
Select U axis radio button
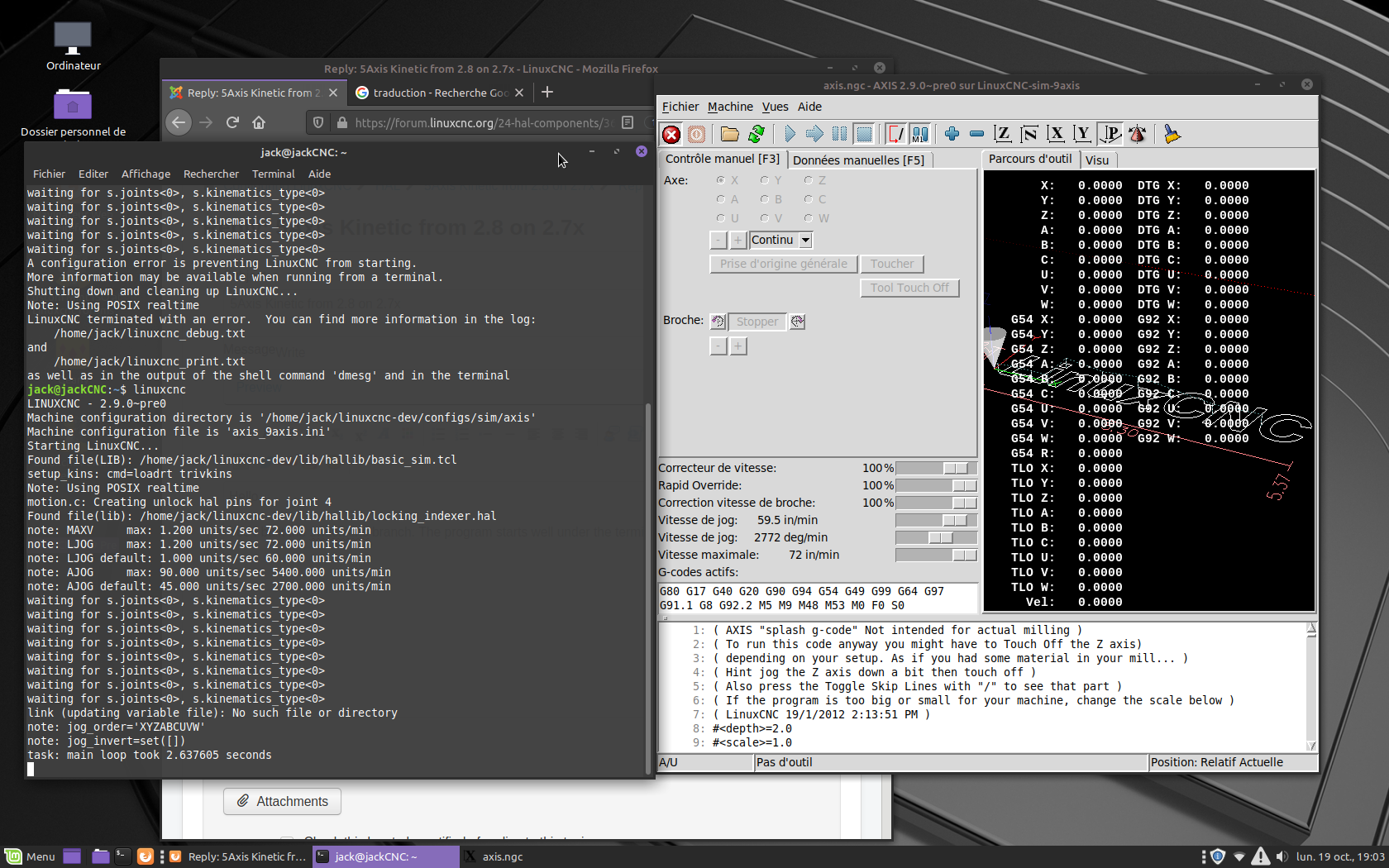tap(721, 218)
